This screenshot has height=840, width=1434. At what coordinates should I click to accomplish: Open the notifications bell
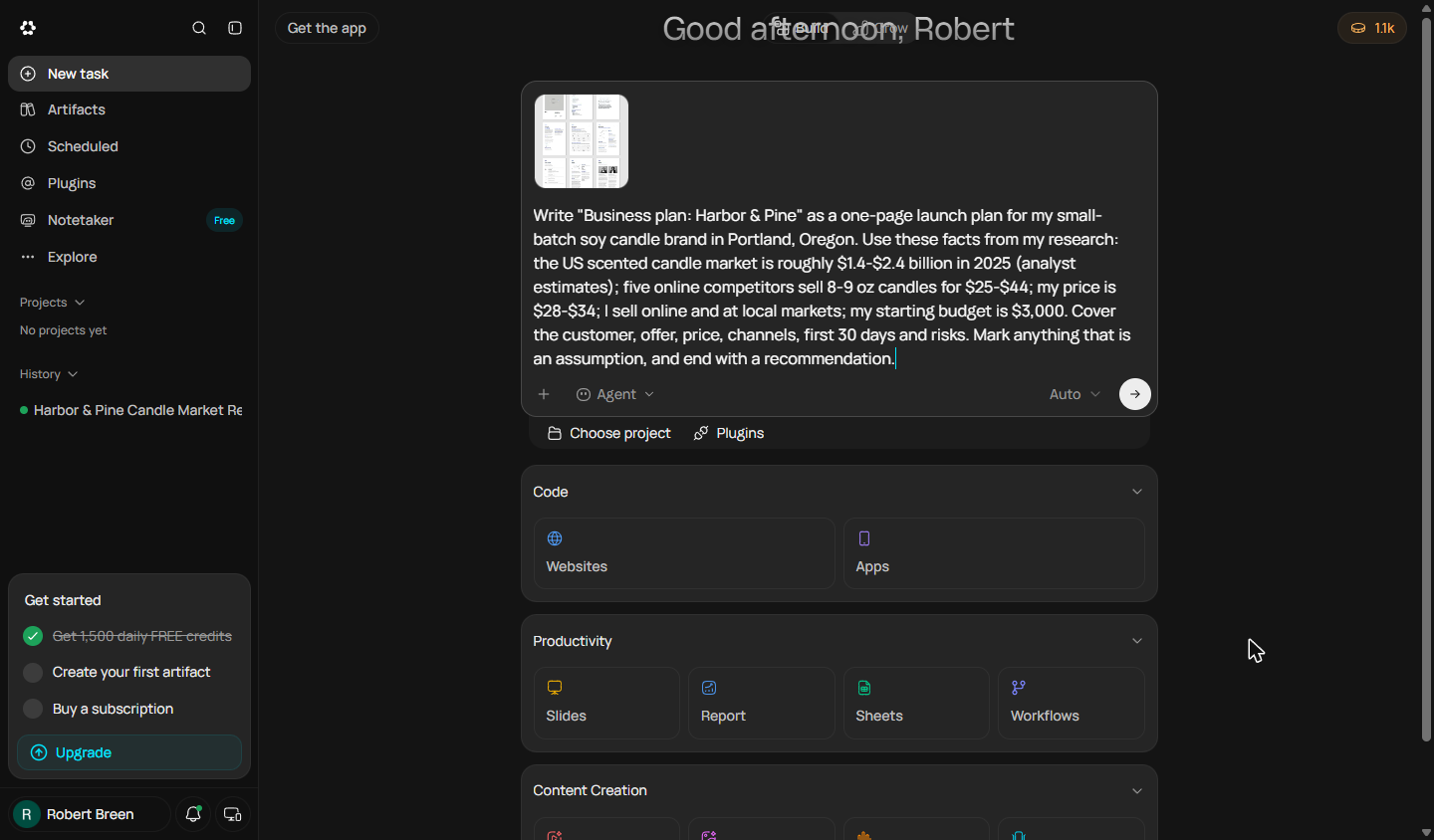tap(193, 814)
